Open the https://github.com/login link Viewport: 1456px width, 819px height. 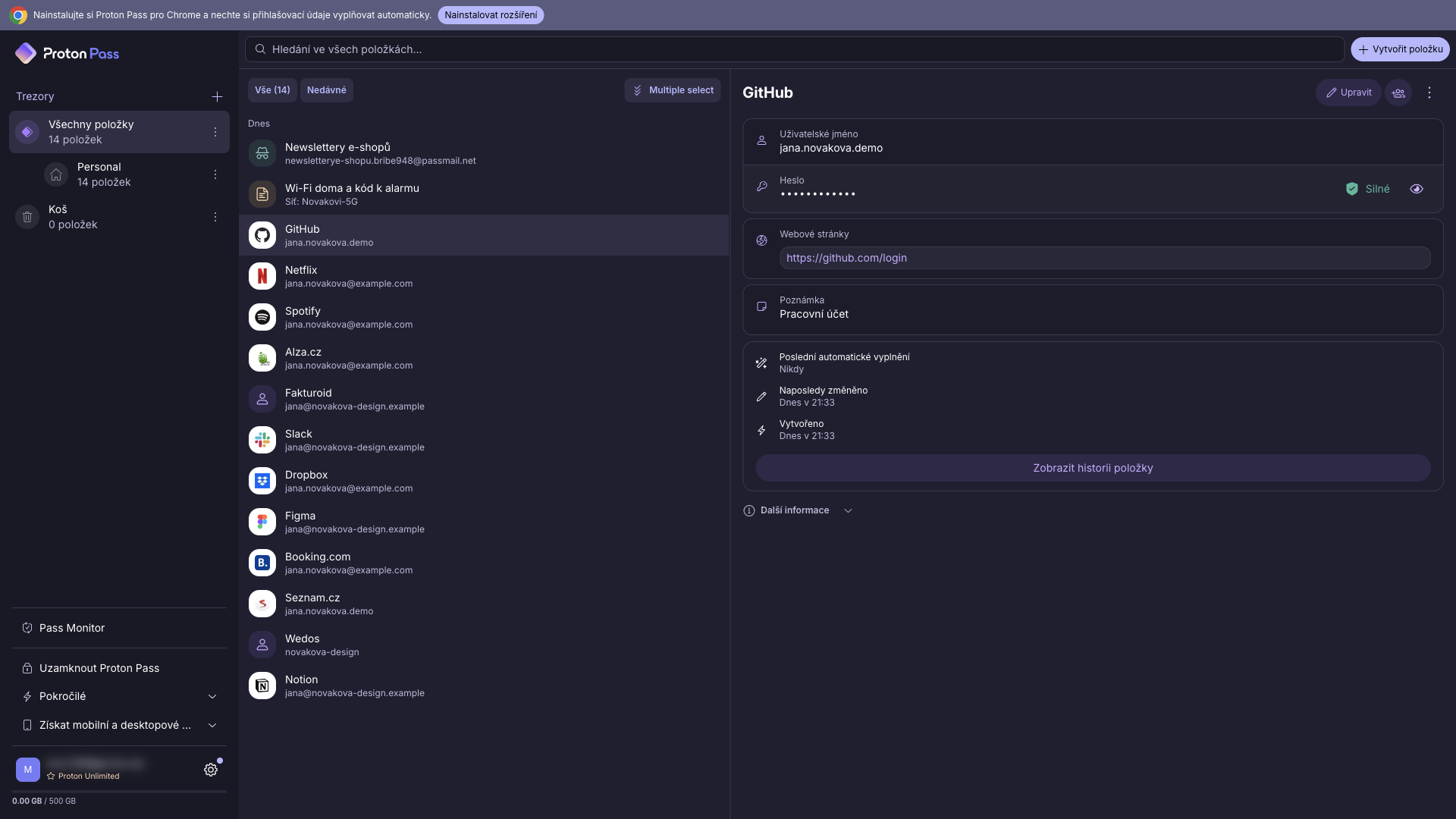(846, 258)
